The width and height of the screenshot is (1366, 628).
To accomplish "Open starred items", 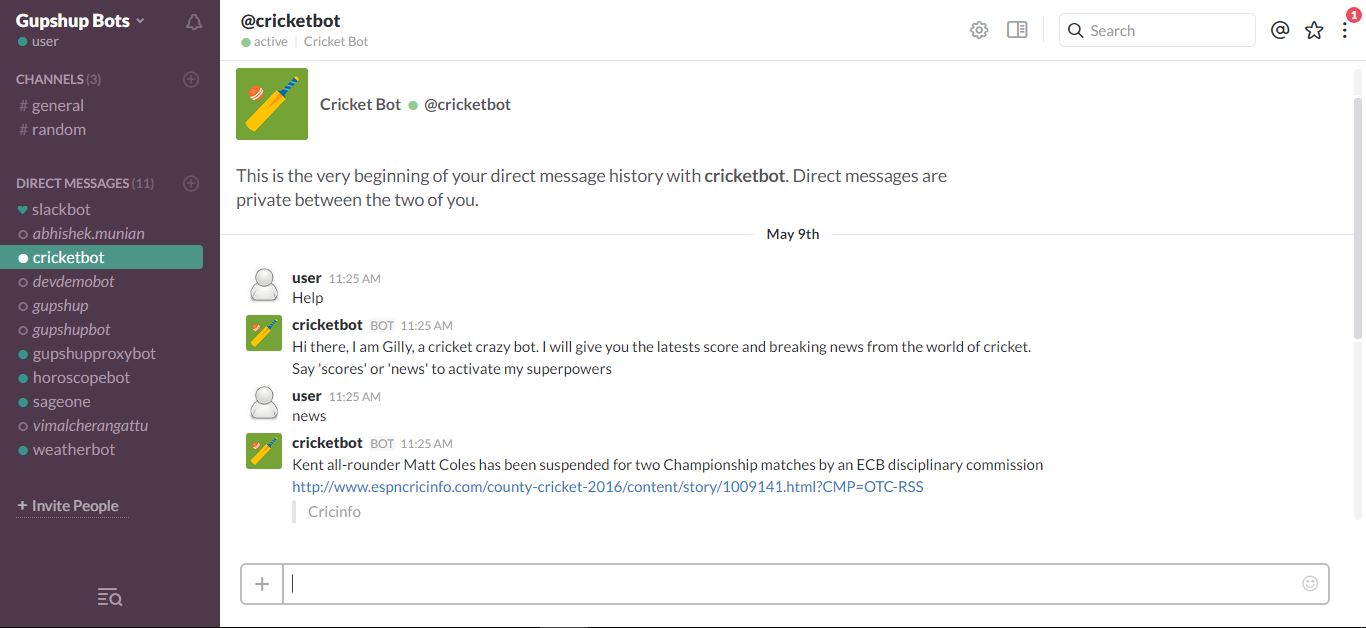I will click(x=1314, y=30).
